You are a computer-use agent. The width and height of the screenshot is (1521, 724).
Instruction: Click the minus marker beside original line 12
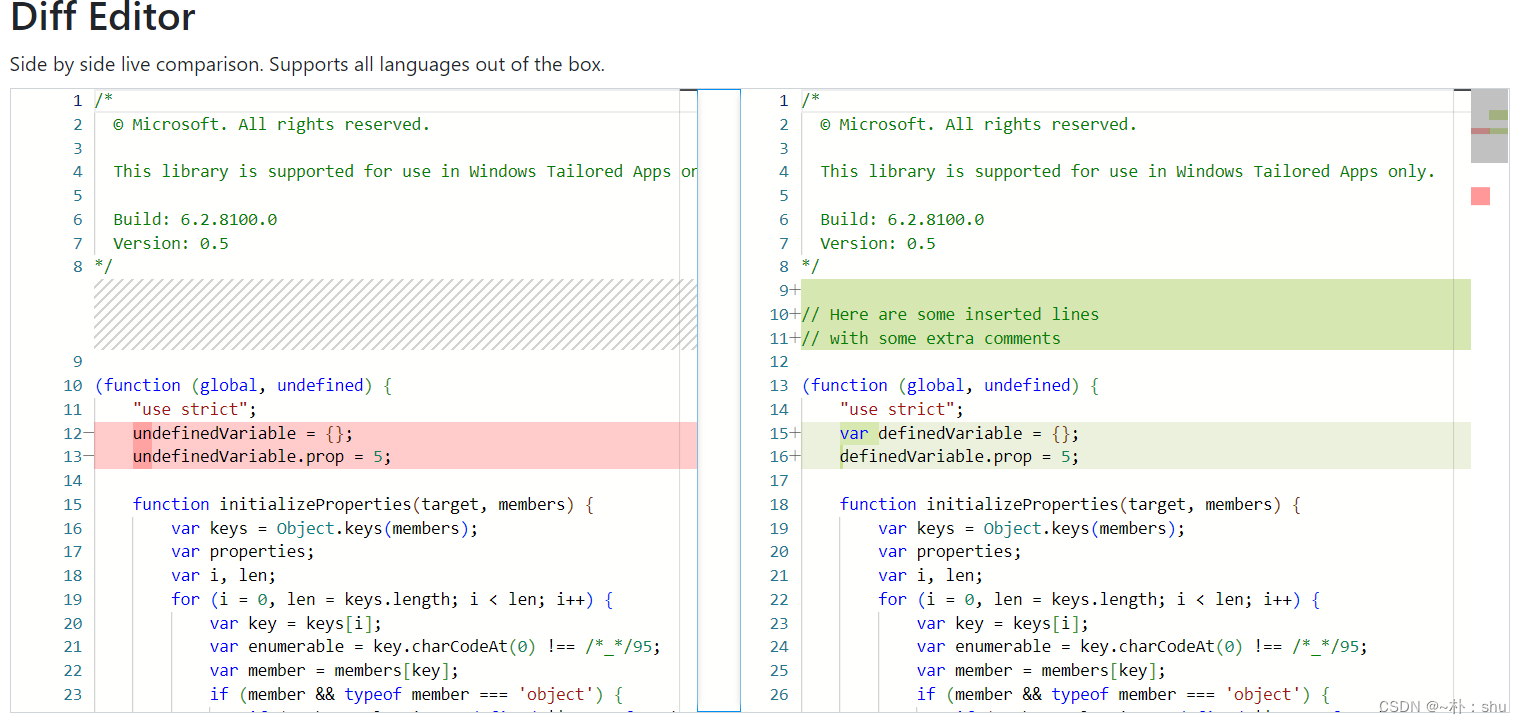pyautogui.click(x=89, y=433)
